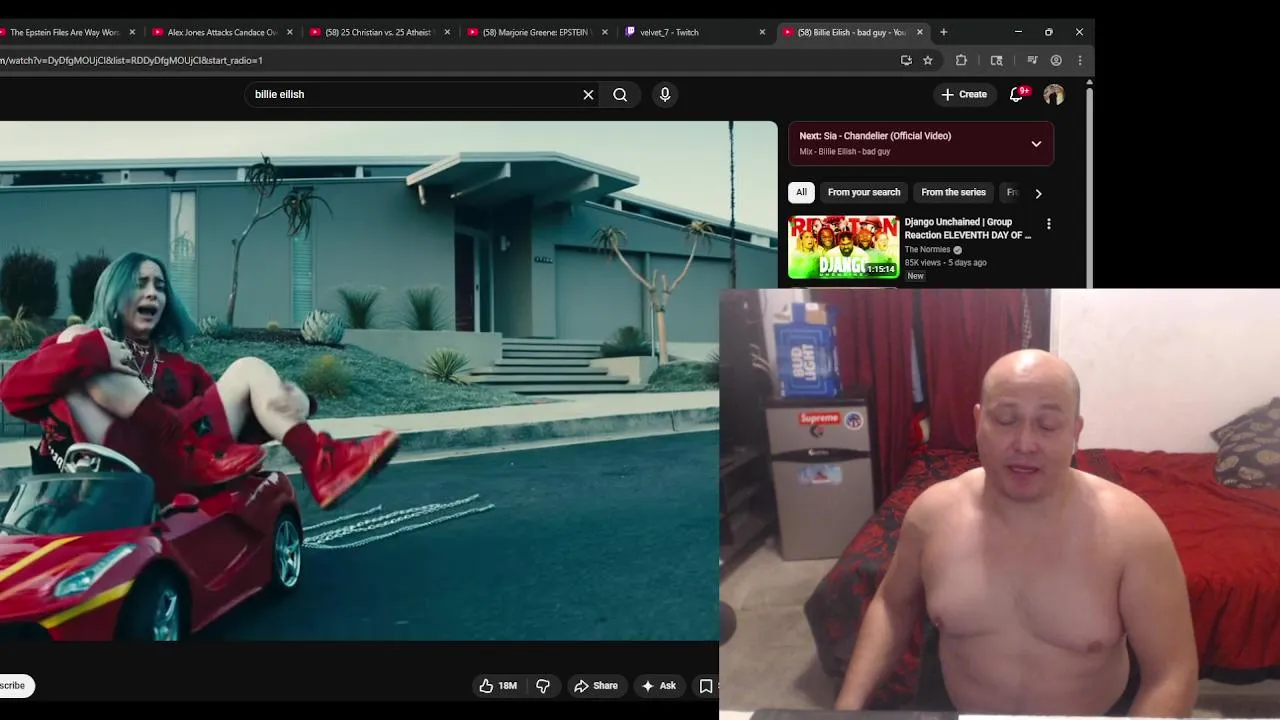Open Chrome extensions puzzle icon
Screen dimensions: 1280x720
[961, 60]
